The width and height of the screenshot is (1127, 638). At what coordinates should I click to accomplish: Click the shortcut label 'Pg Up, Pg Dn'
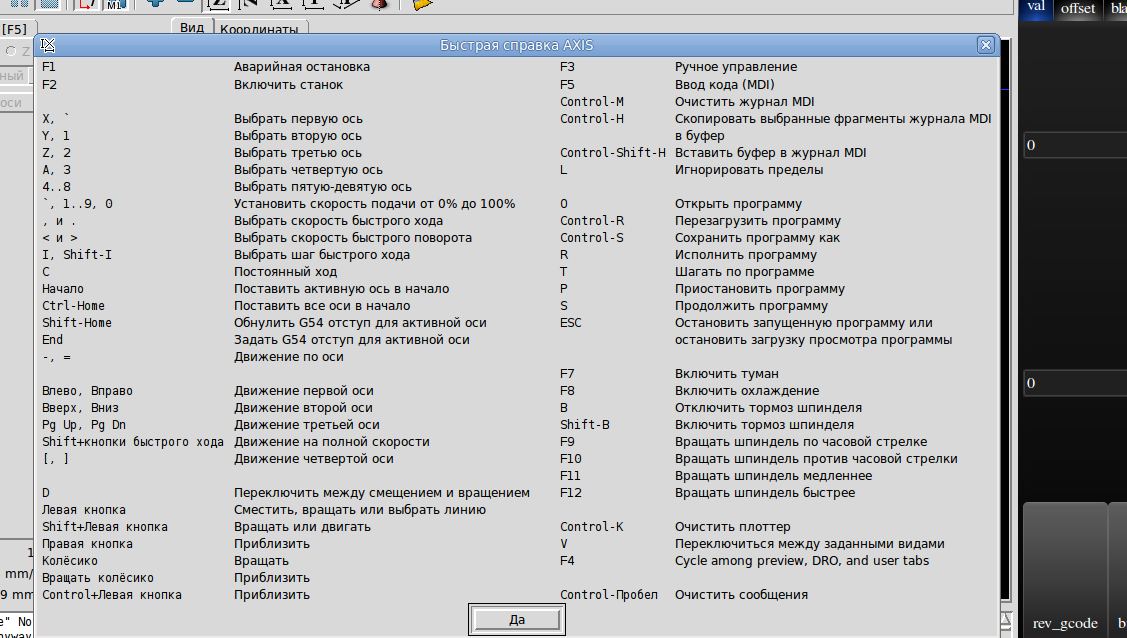pos(84,425)
